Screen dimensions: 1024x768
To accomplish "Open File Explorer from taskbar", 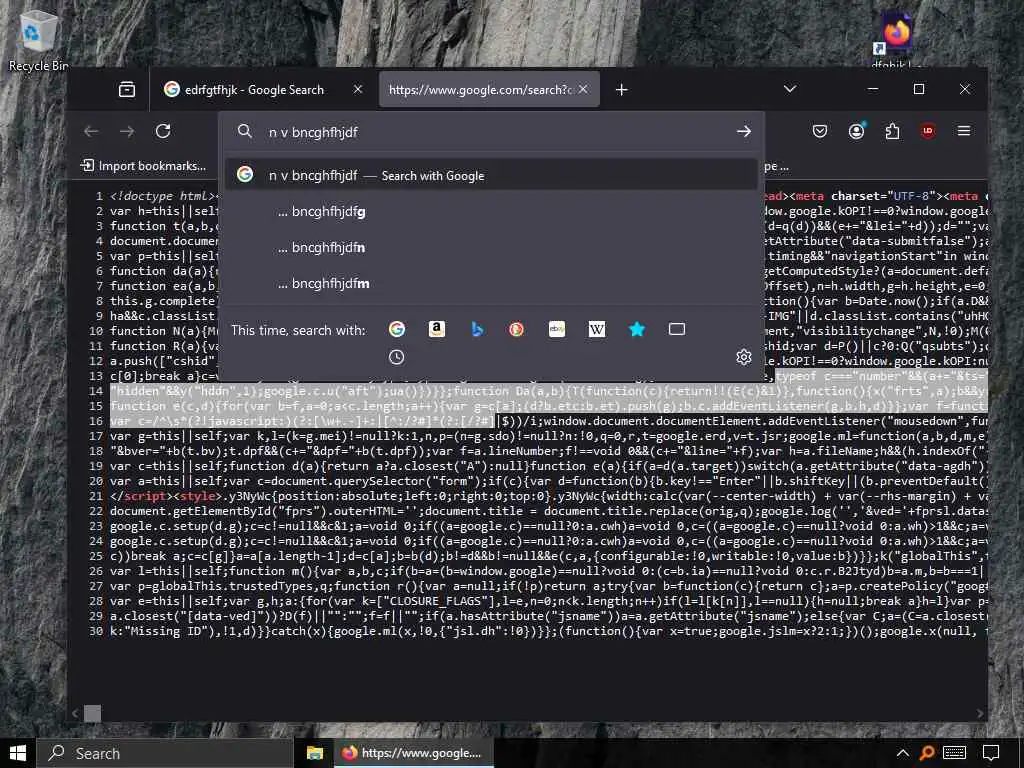I will tap(315, 753).
